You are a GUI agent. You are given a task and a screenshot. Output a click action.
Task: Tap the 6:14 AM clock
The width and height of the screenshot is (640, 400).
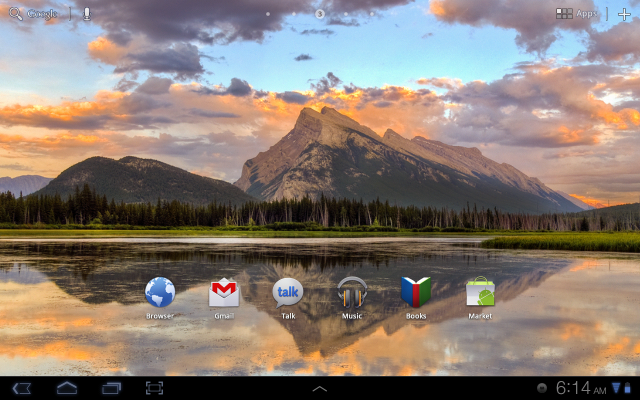581,388
